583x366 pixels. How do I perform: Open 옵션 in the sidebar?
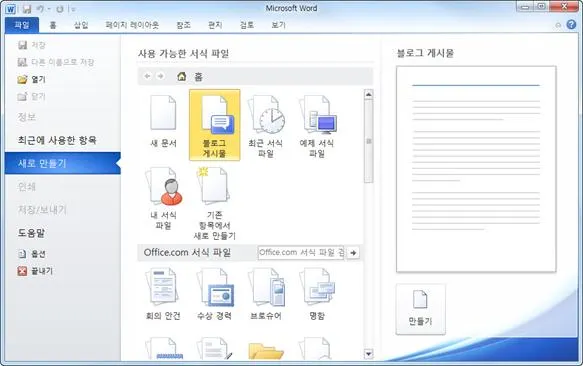click(32, 254)
